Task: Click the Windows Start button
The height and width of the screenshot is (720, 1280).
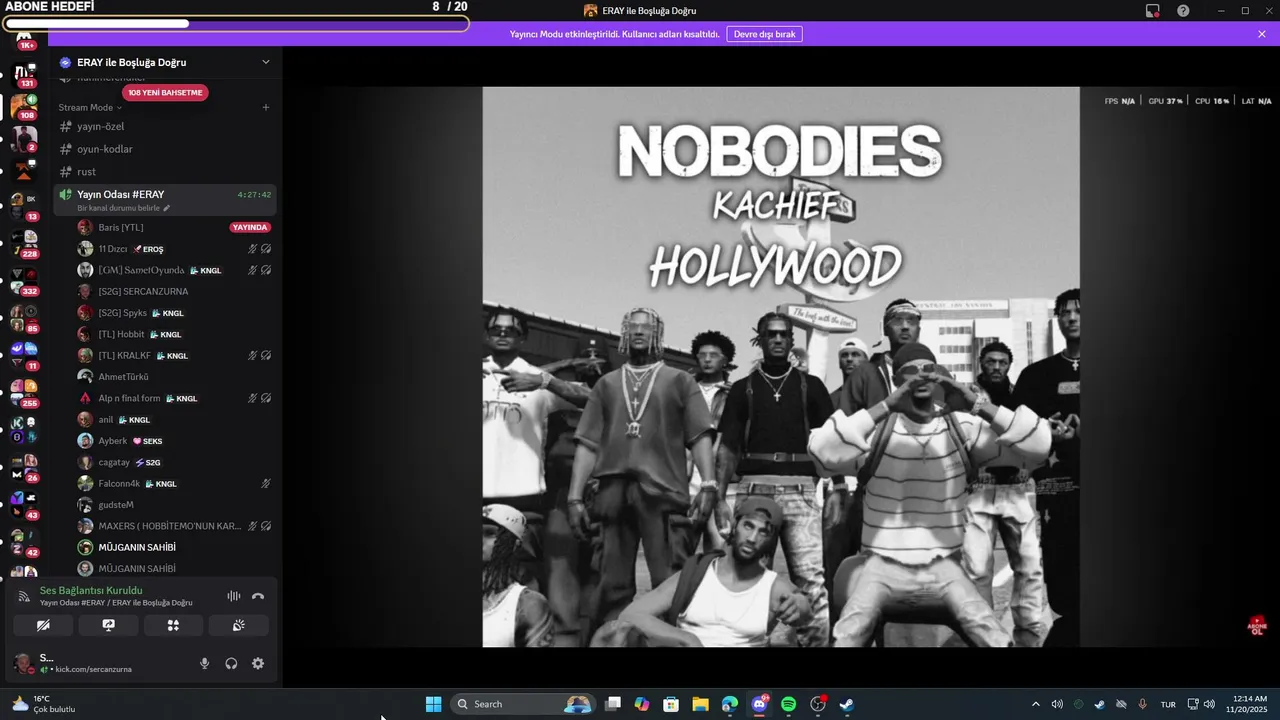Action: point(433,704)
